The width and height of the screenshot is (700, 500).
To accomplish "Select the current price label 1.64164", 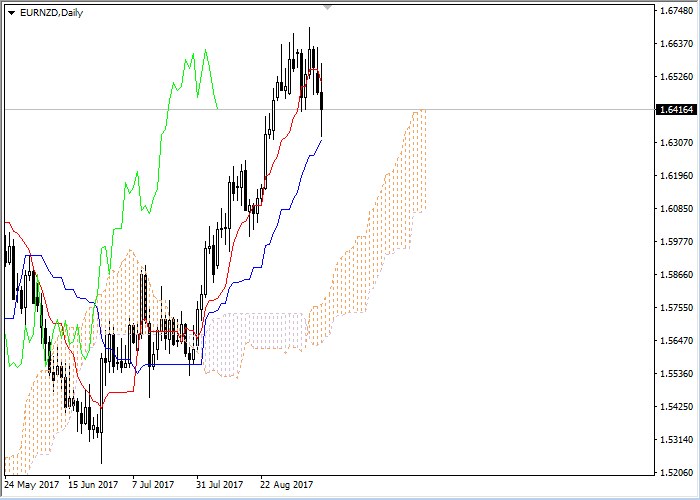I will 676,109.
